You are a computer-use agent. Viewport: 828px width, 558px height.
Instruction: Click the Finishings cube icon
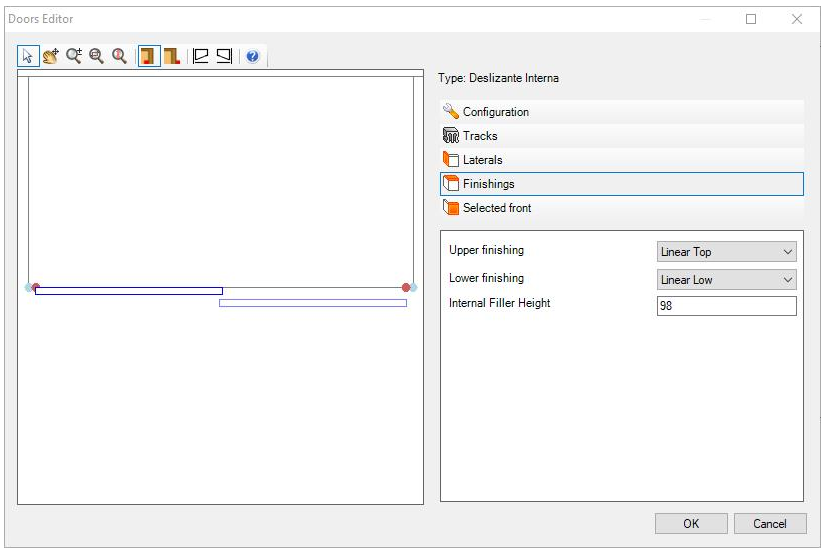(x=451, y=183)
